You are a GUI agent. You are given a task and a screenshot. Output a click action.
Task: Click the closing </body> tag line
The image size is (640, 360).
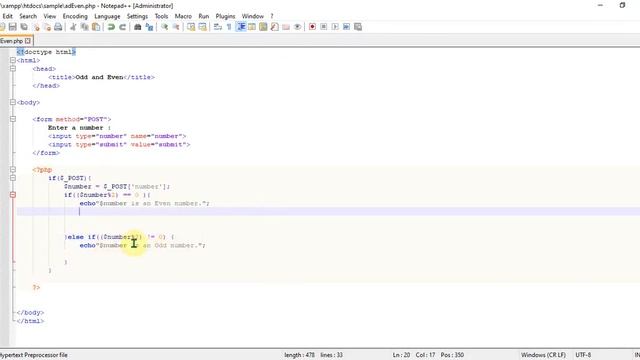click(x=30, y=313)
